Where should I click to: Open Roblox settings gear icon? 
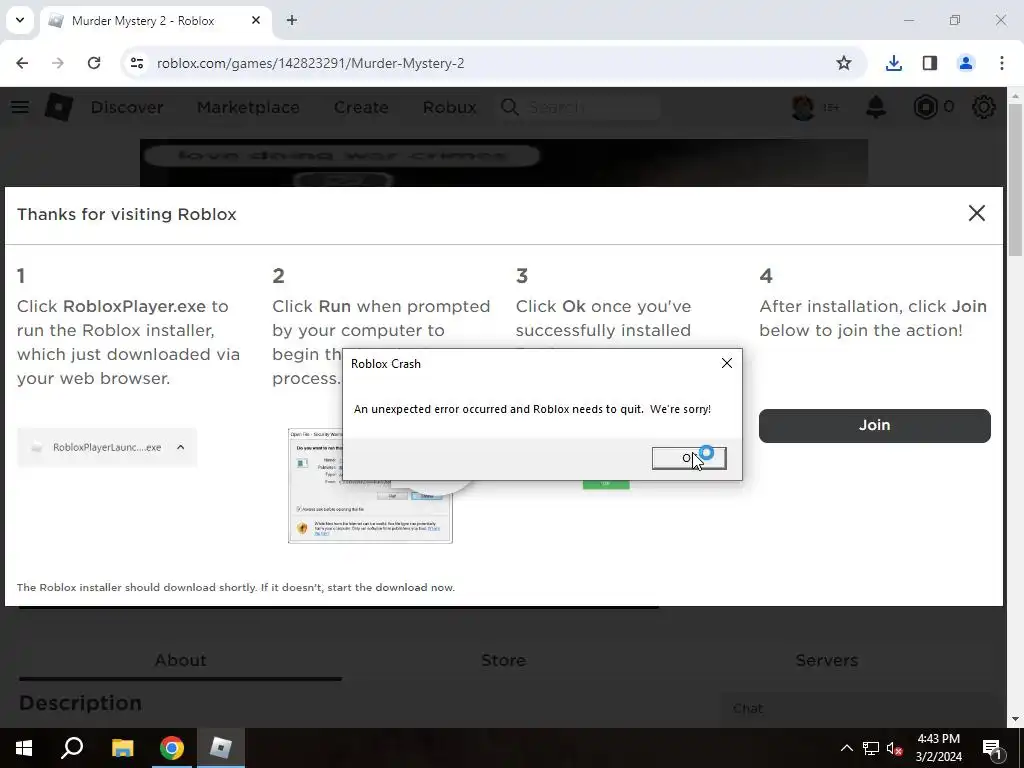[984, 107]
